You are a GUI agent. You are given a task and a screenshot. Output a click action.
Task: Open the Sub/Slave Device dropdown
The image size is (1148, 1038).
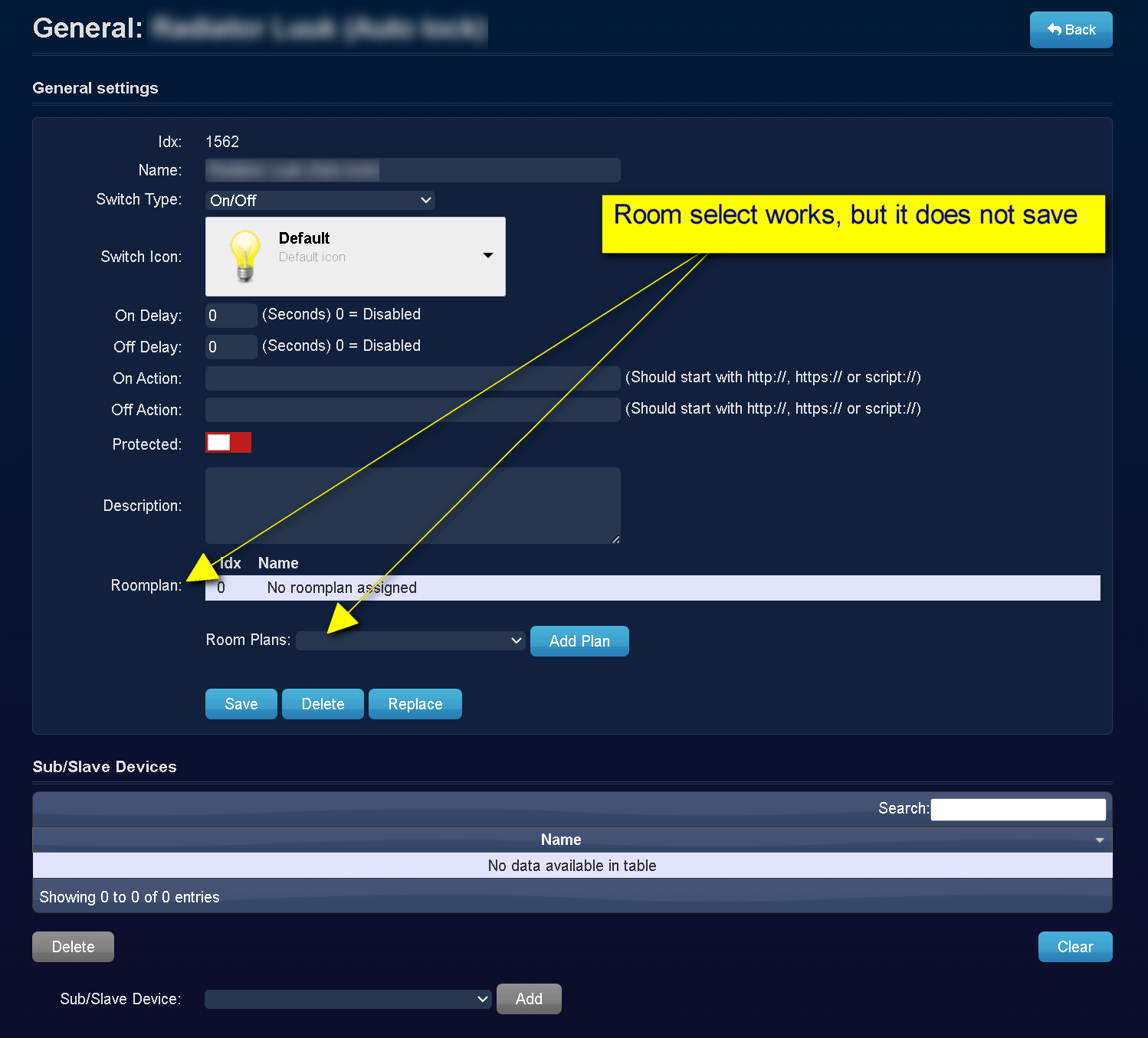click(346, 998)
